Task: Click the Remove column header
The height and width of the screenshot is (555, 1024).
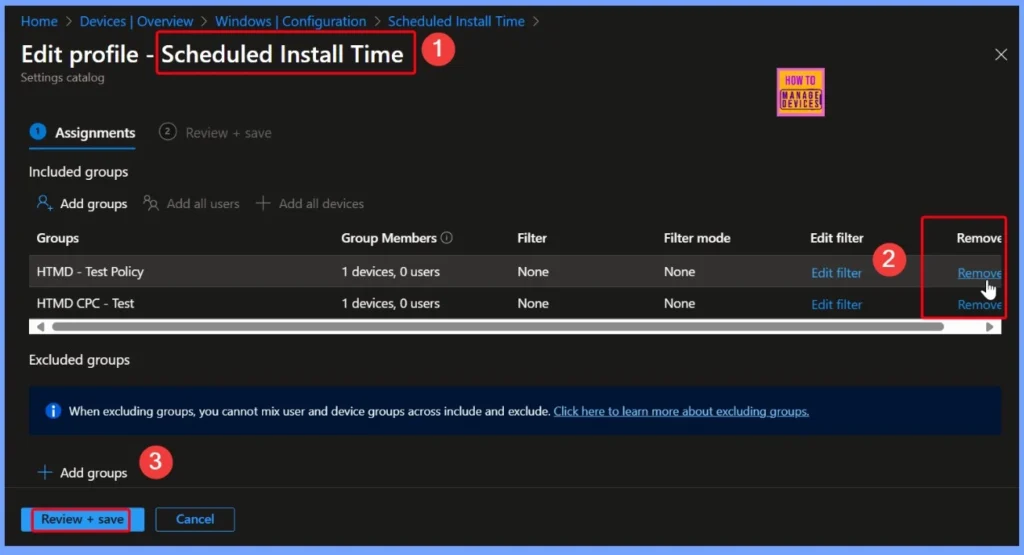Action: click(979, 238)
